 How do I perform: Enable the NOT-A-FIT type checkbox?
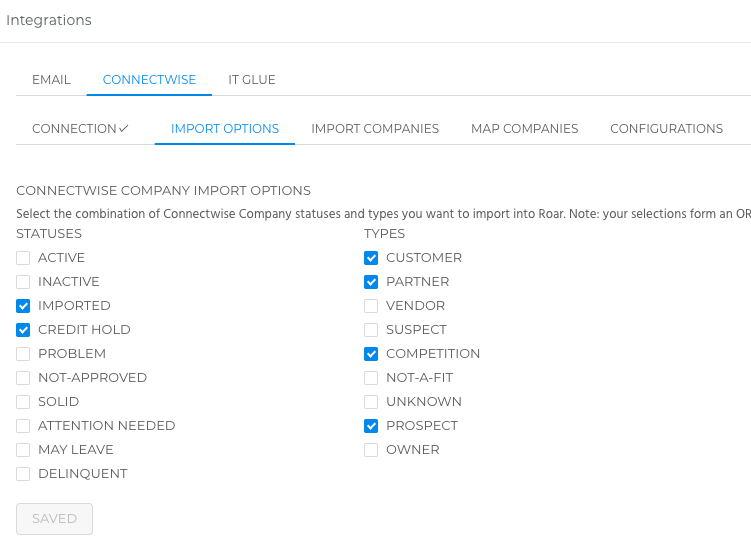point(371,378)
